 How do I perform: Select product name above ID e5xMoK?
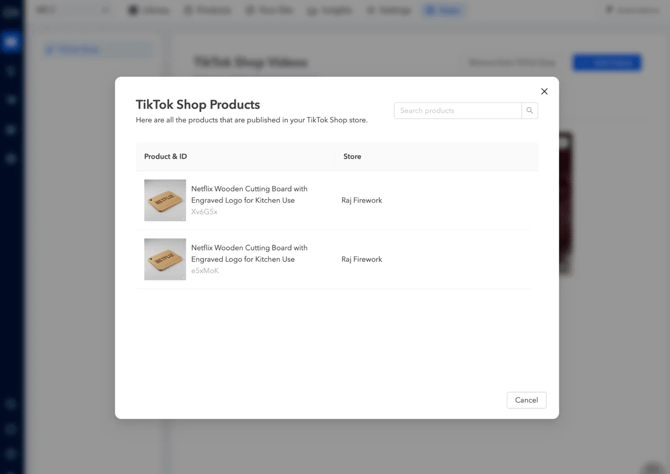(x=249, y=253)
